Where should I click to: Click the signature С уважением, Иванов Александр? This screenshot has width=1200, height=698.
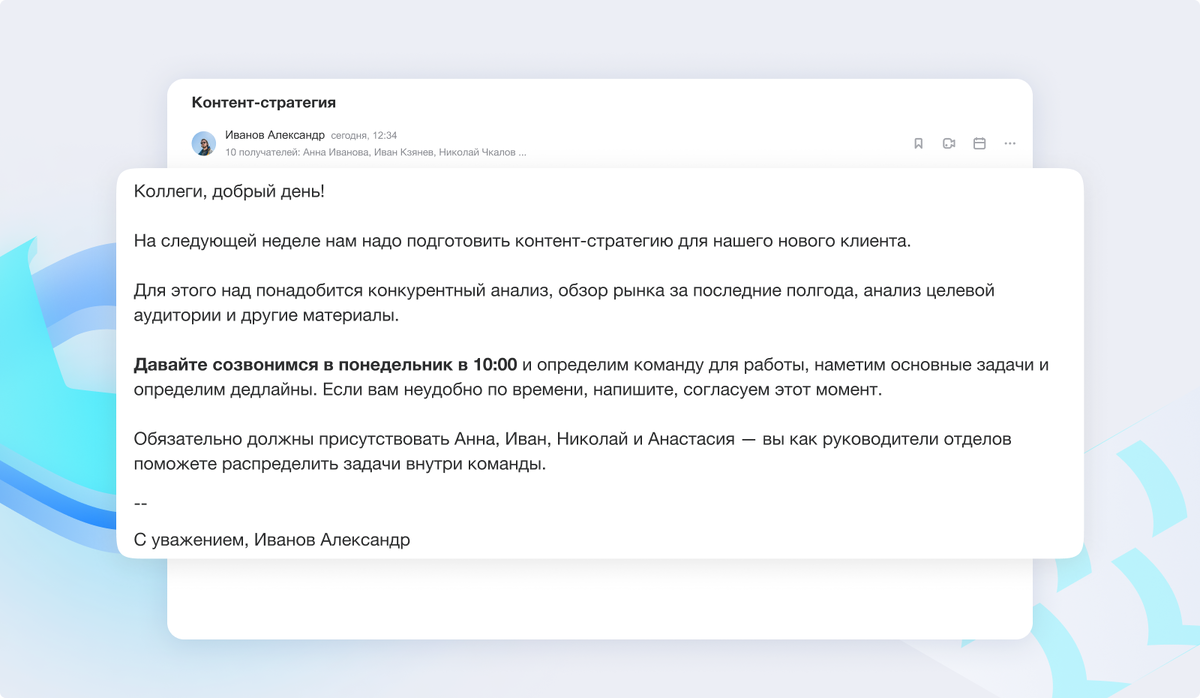click(x=272, y=539)
